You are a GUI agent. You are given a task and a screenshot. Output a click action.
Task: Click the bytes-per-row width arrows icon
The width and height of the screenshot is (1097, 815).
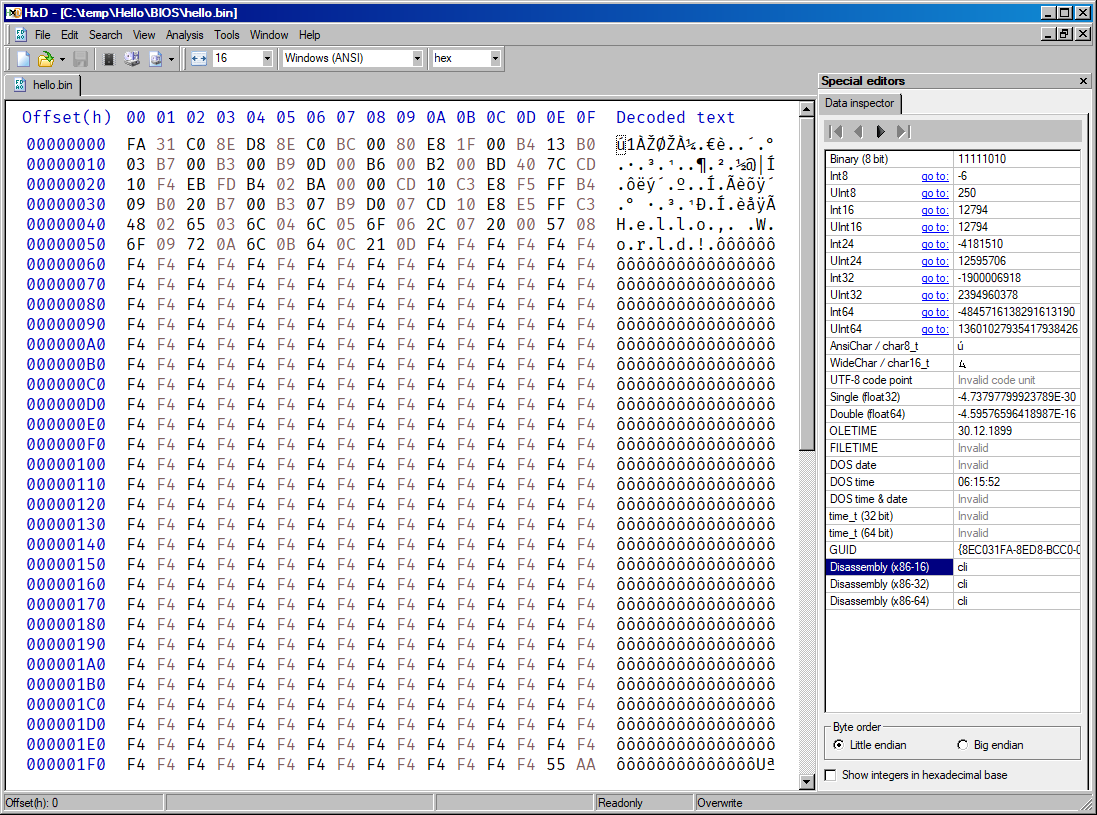tap(199, 59)
